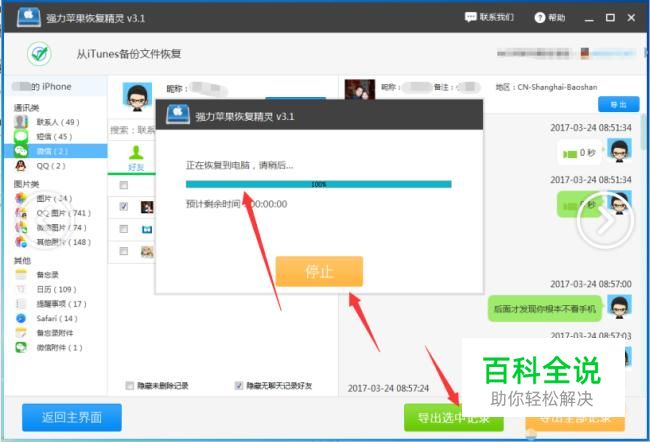Screen dimensions: 650x442
Task: Click the message 后面才发现你根本不看手机
Action: pos(545,309)
